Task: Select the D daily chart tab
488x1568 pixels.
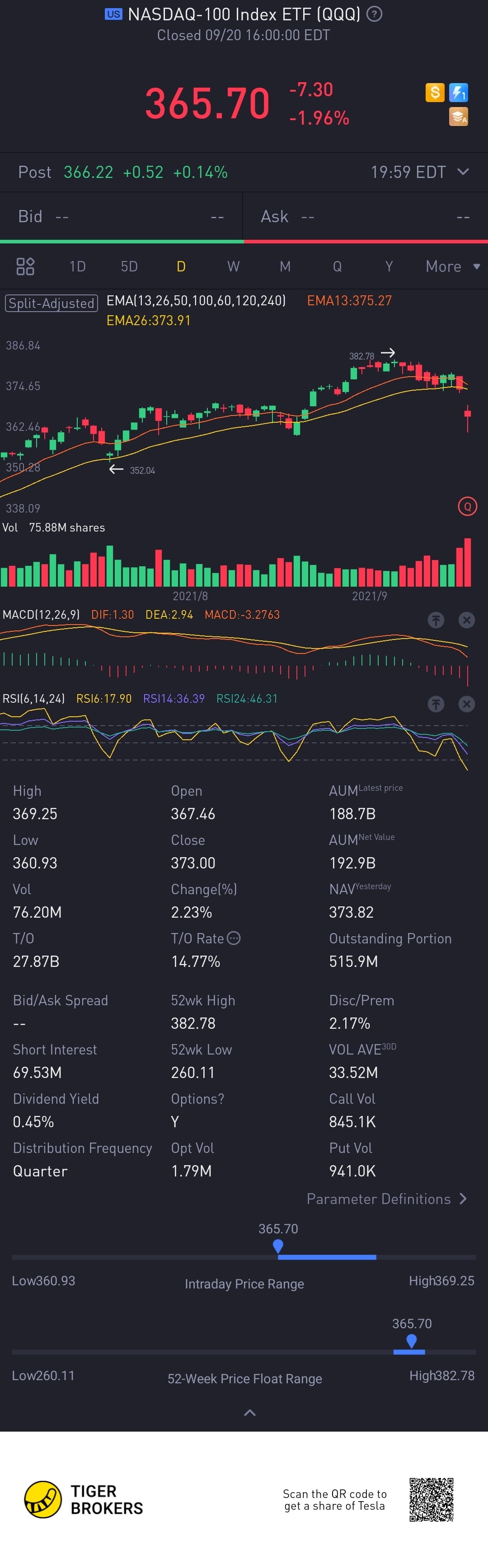Action: [x=181, y=266]
